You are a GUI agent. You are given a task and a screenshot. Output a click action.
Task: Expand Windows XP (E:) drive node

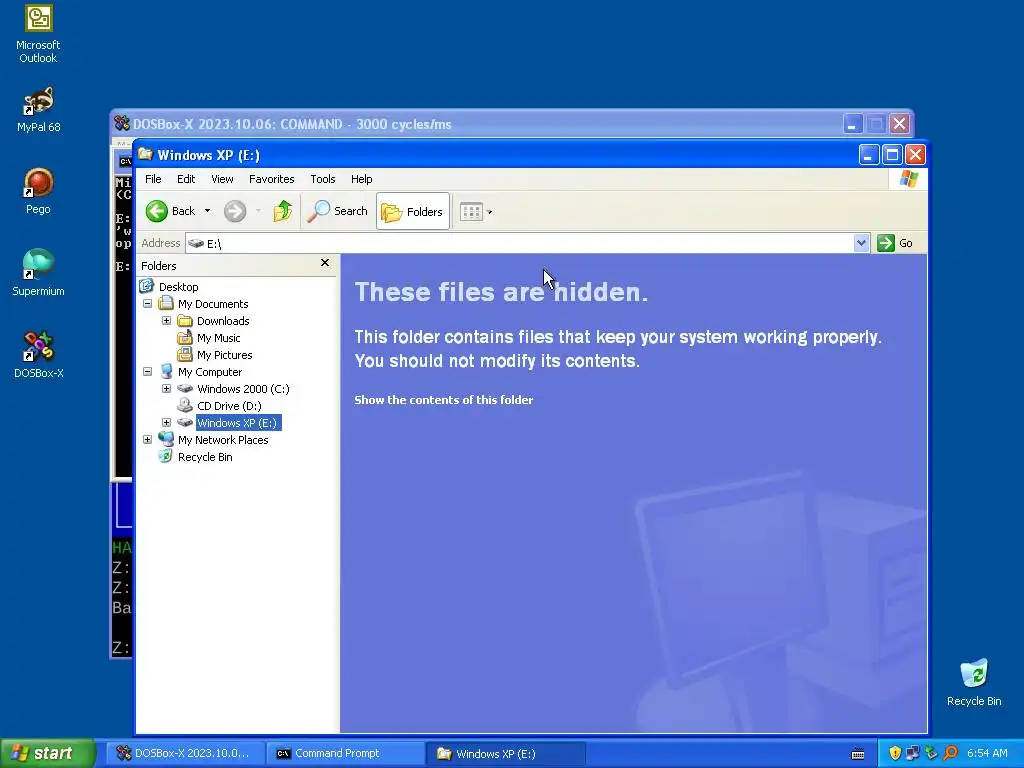coord(167,423)
